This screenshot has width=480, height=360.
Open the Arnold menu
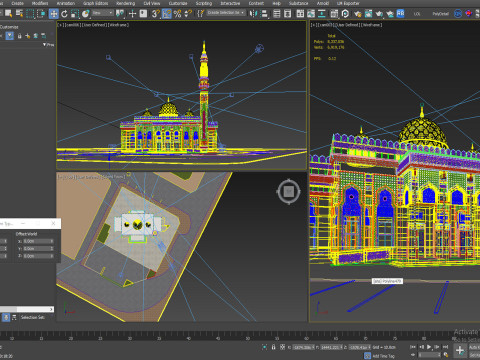323,3
